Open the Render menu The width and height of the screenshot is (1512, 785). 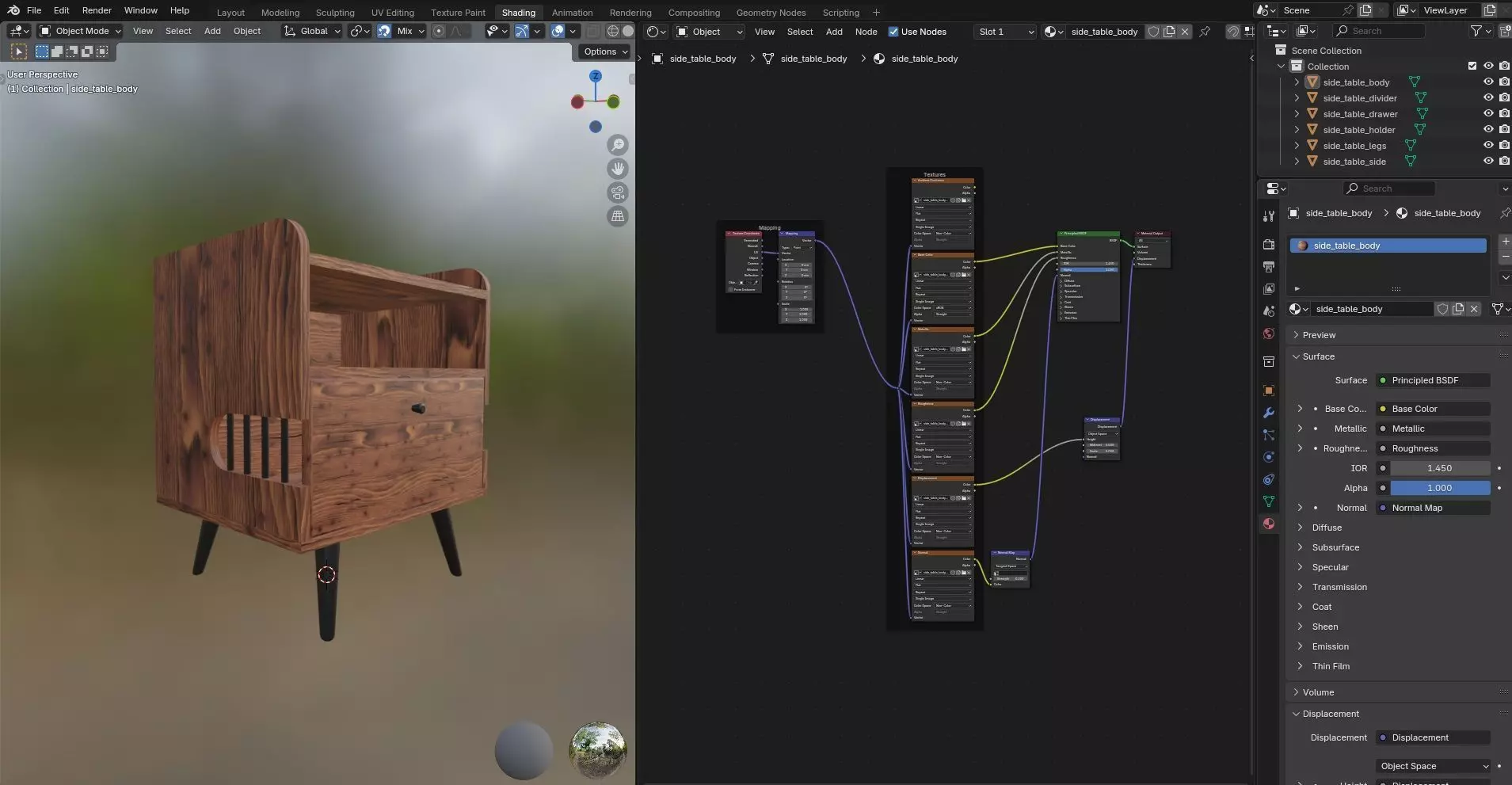97,10
